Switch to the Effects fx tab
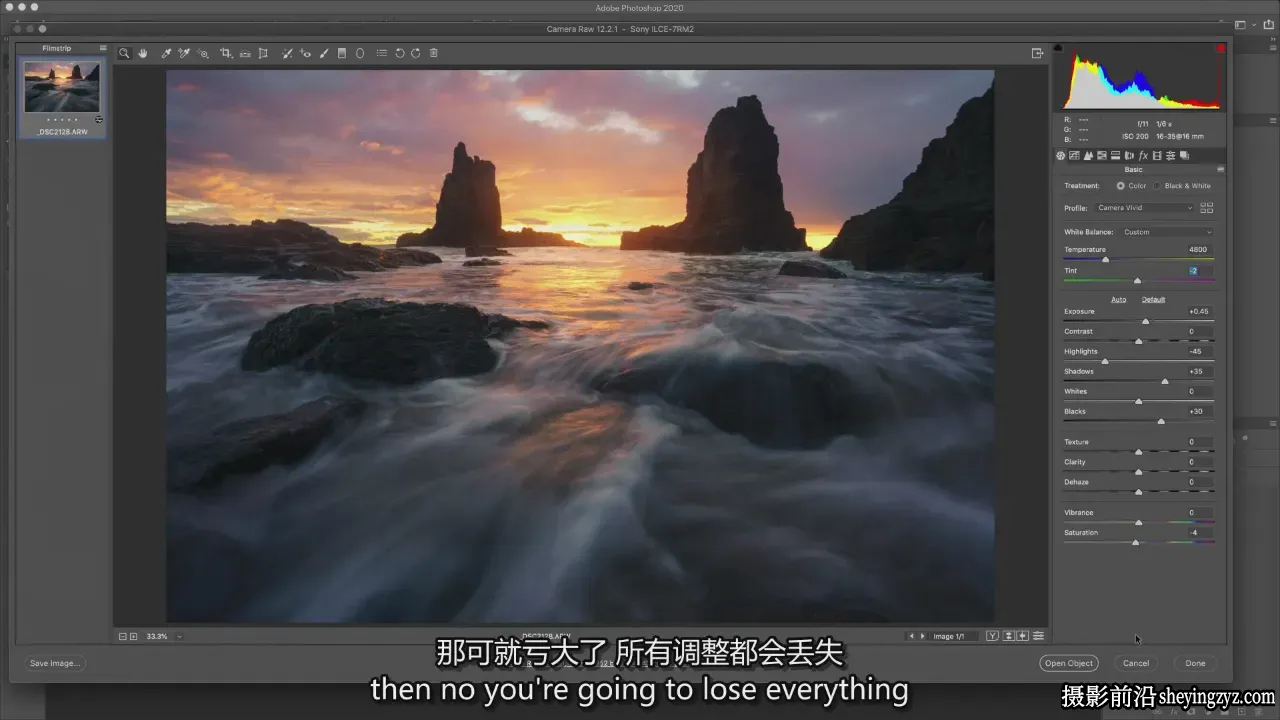The image size is (1280, 720). click(x=1143, y=156)
